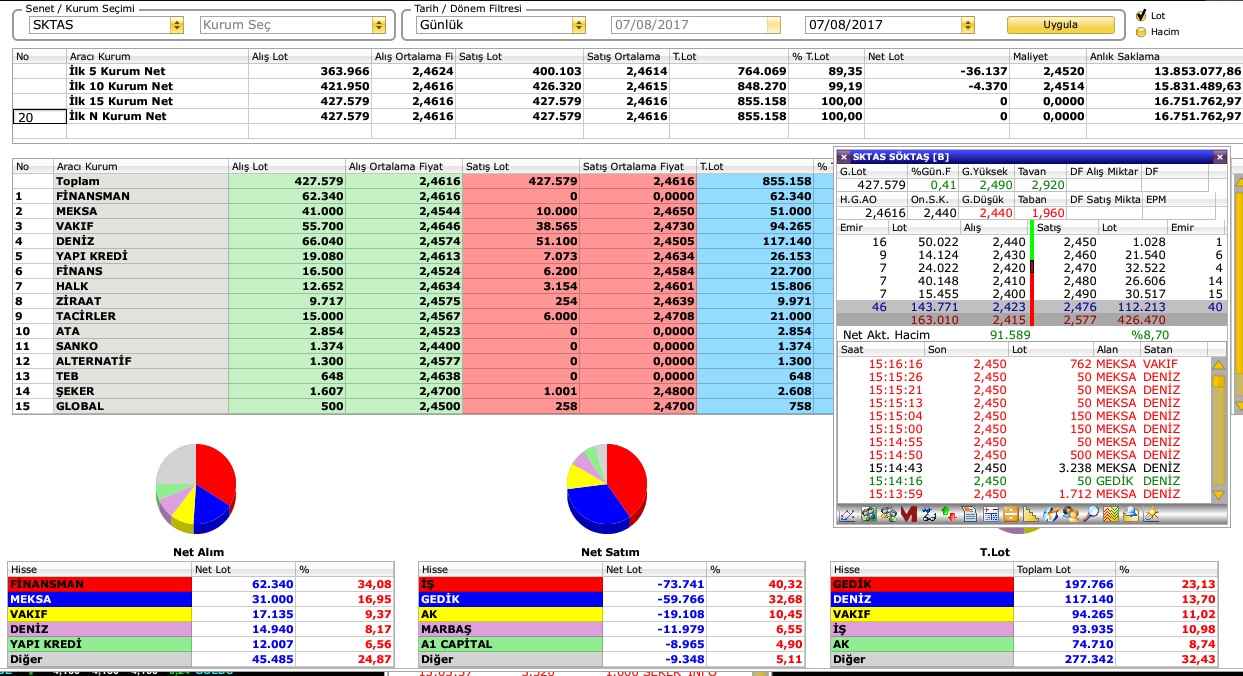
Task: Click the red green chevron heatmap icon
Action: [1111, 515]
